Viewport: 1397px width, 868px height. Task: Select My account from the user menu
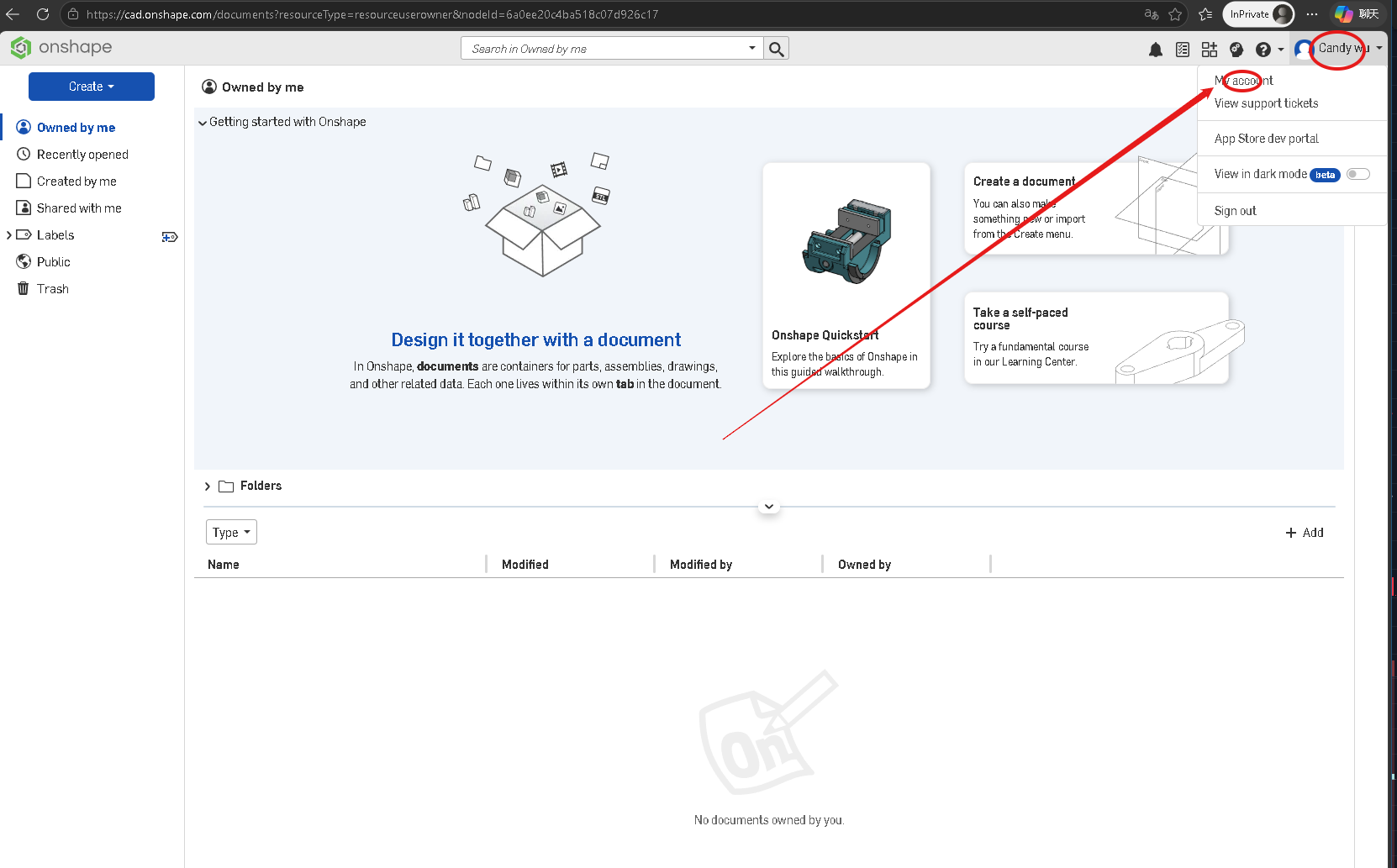[1244, 81]
